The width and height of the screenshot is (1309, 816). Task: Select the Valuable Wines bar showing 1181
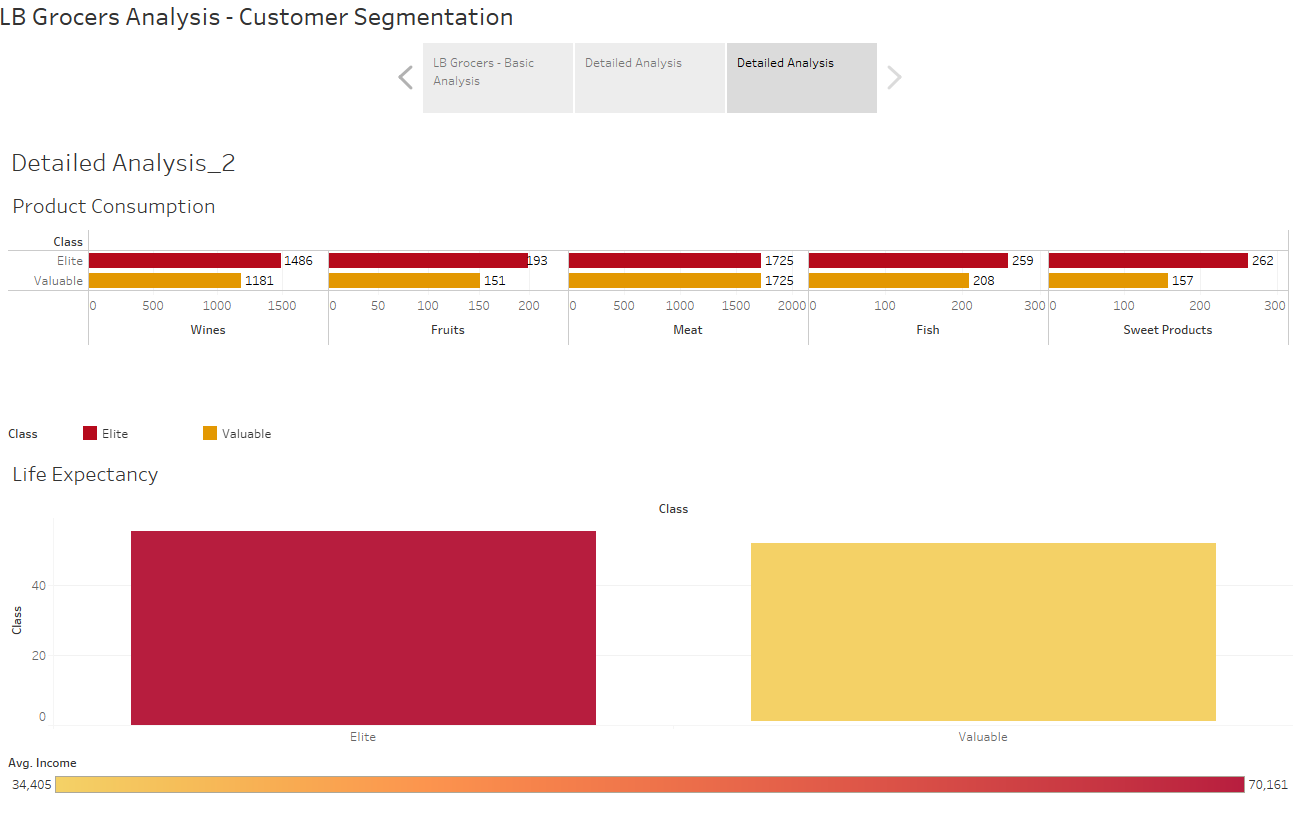click(165, 280)
